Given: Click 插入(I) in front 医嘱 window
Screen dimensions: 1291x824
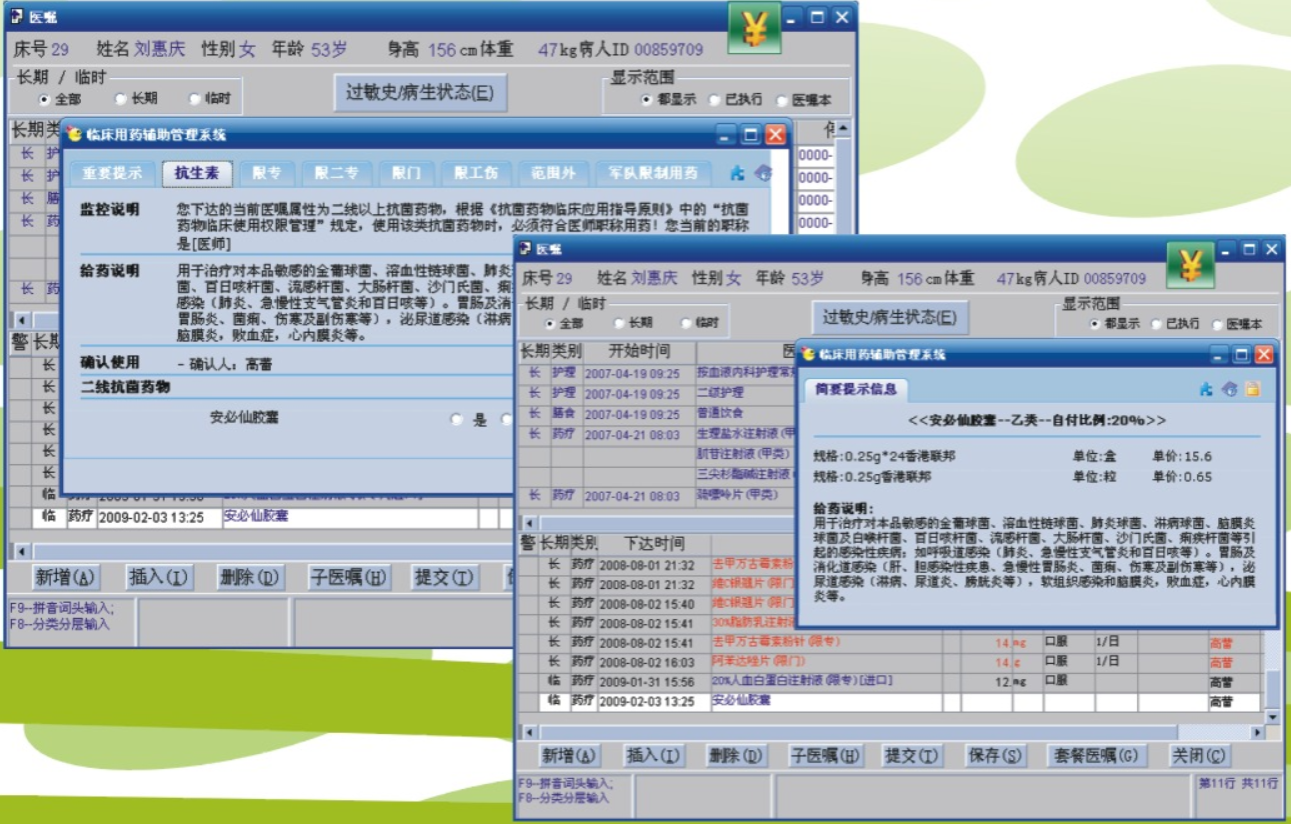Looking at the screenshot, I should (652, 756).
